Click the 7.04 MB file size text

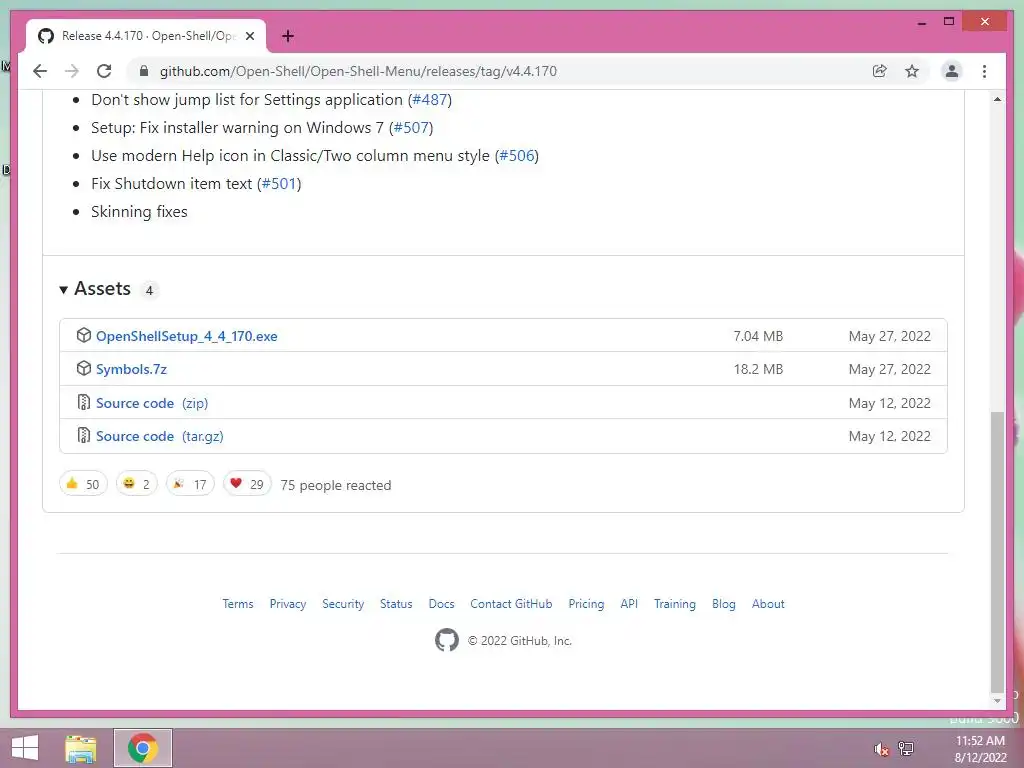click(758, 336)
